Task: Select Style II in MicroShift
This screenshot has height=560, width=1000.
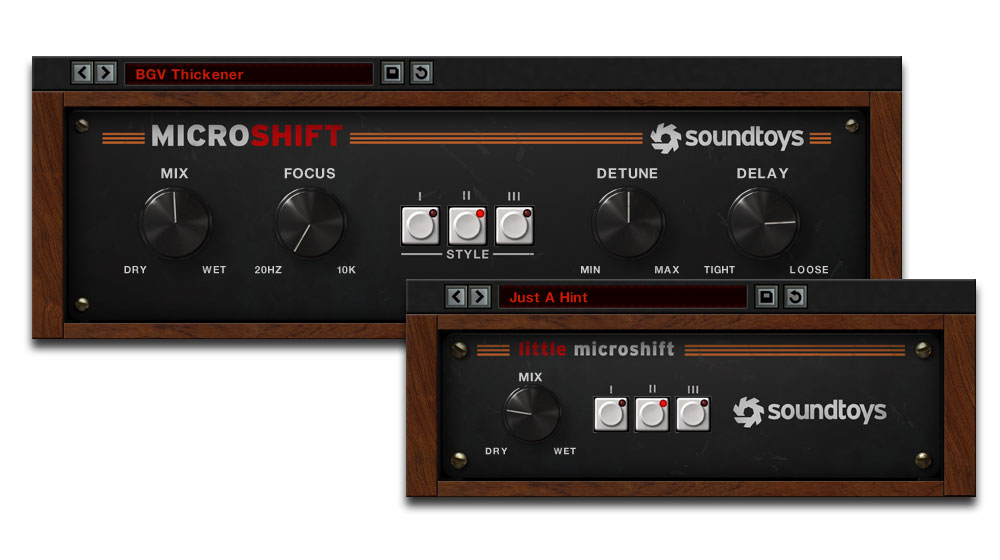Action: tap(467, 226)
